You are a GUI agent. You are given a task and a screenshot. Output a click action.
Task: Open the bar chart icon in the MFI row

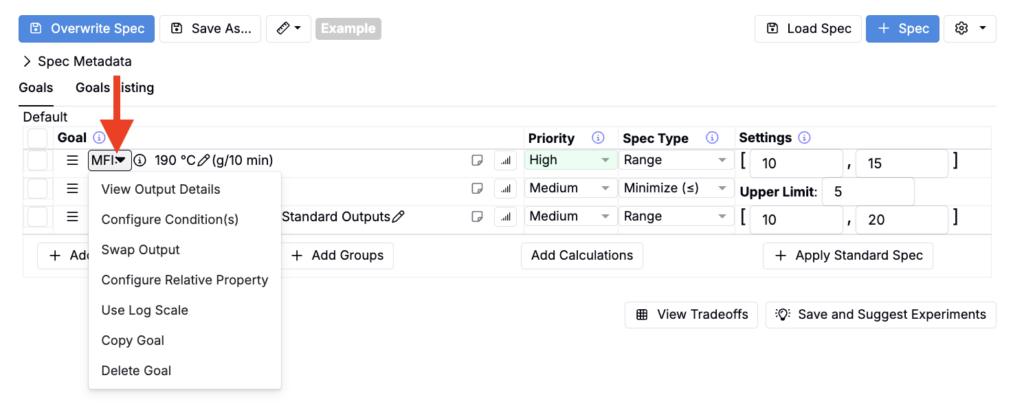(505, 160)
